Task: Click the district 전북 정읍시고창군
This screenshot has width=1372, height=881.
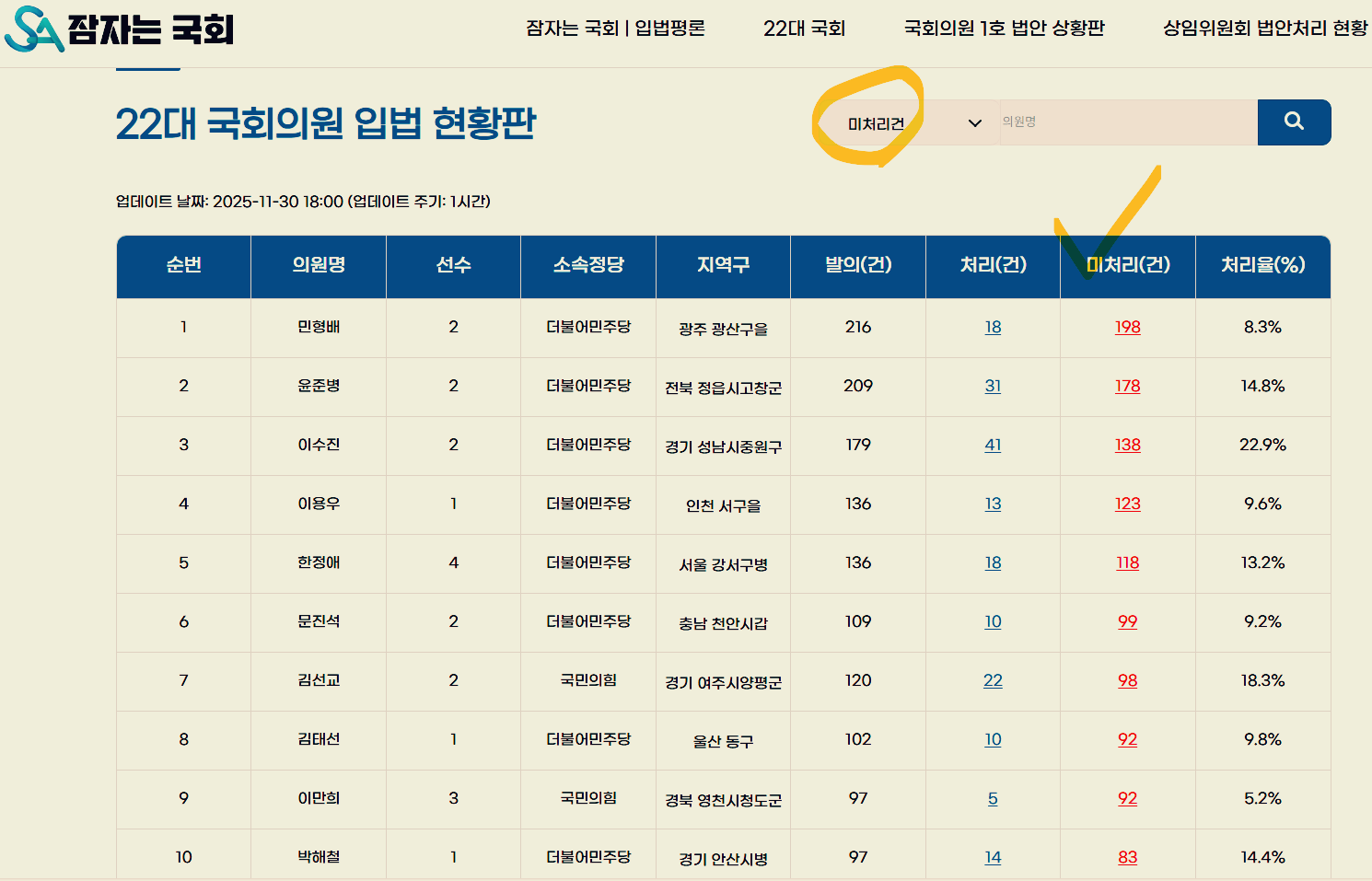Action: pos(723,388)
